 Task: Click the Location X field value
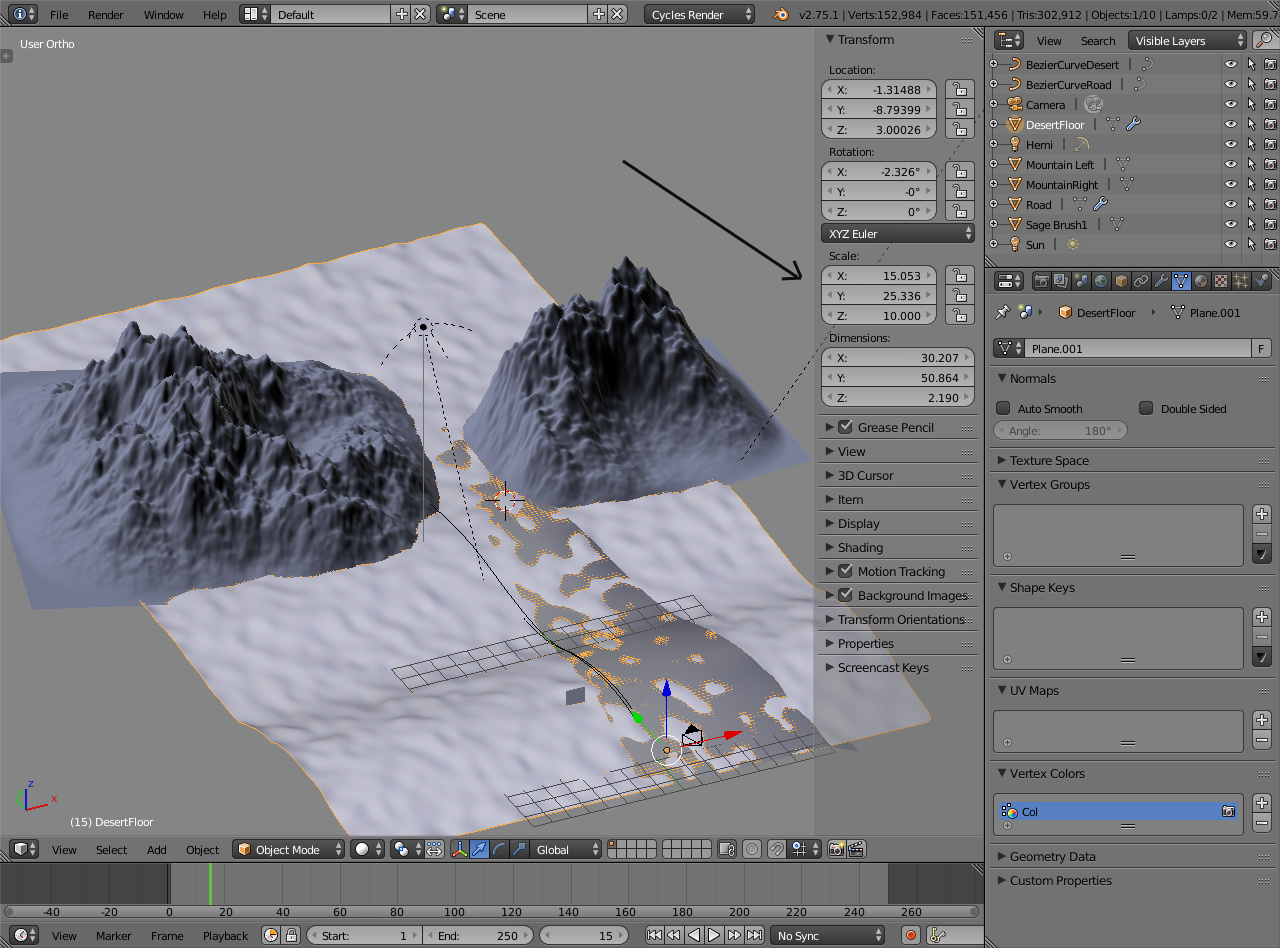pyautogui.click(x=879, y=89)
